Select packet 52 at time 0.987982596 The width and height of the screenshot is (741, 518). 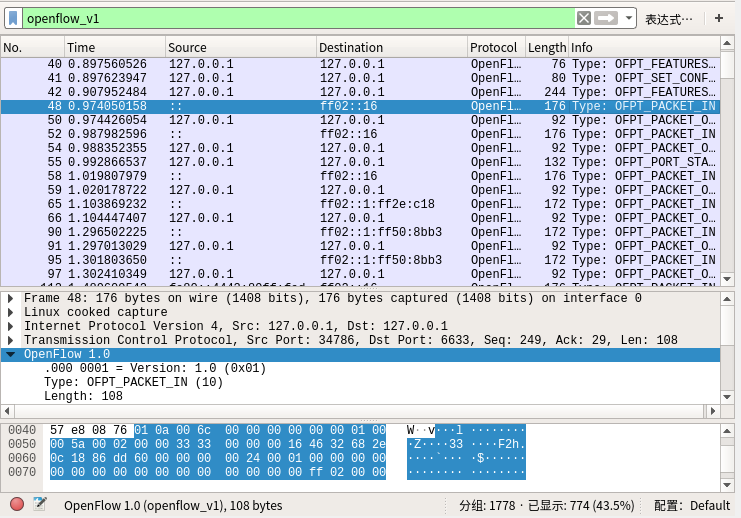coord(360,134)
